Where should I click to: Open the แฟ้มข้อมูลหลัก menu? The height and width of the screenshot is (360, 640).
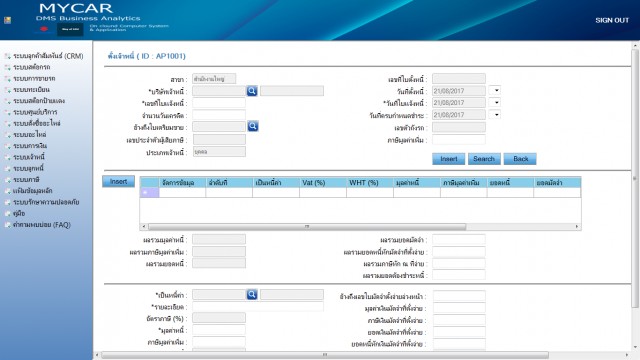pos(33,191)
